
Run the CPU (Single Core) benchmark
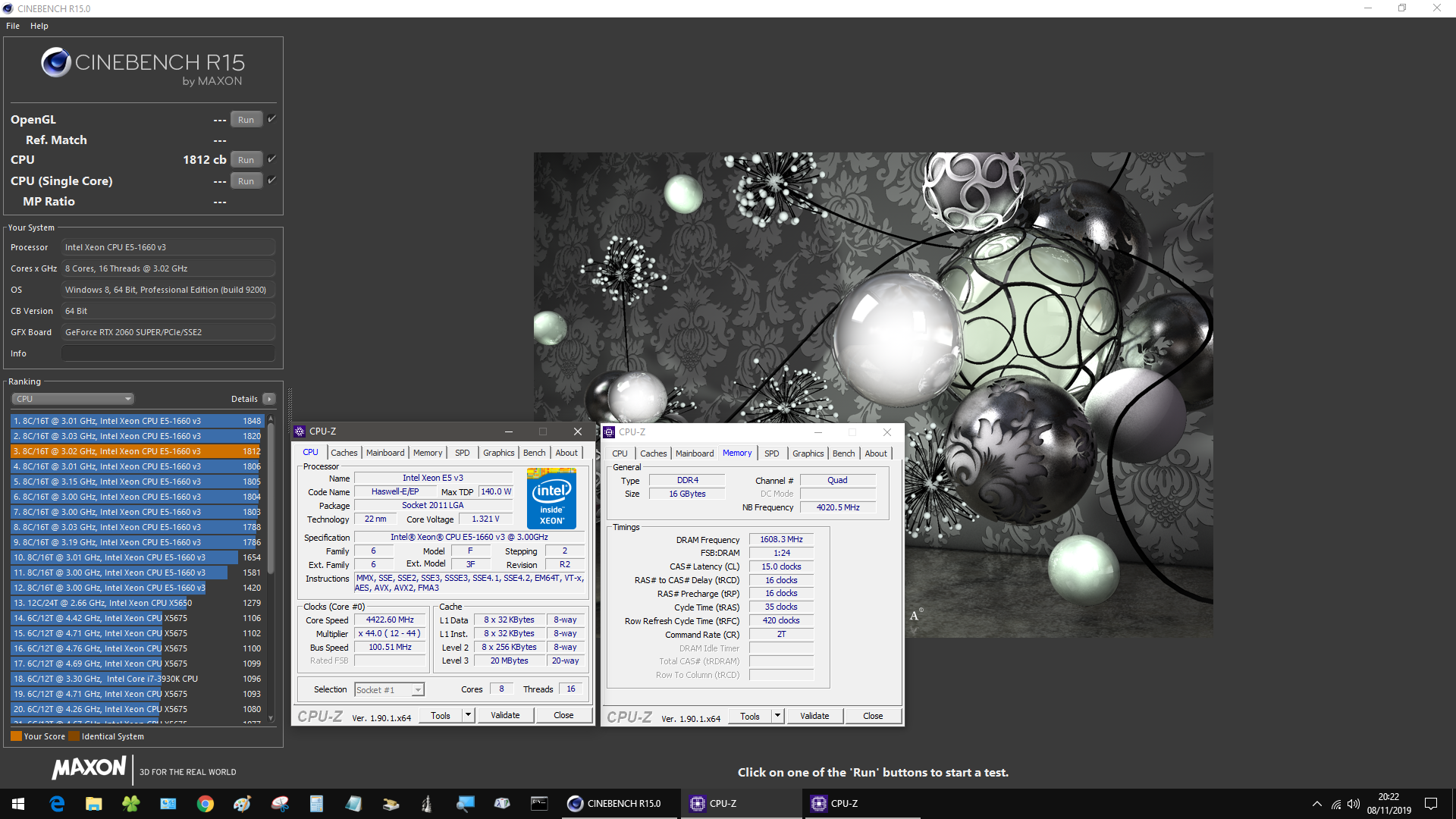tap(246, 181)
